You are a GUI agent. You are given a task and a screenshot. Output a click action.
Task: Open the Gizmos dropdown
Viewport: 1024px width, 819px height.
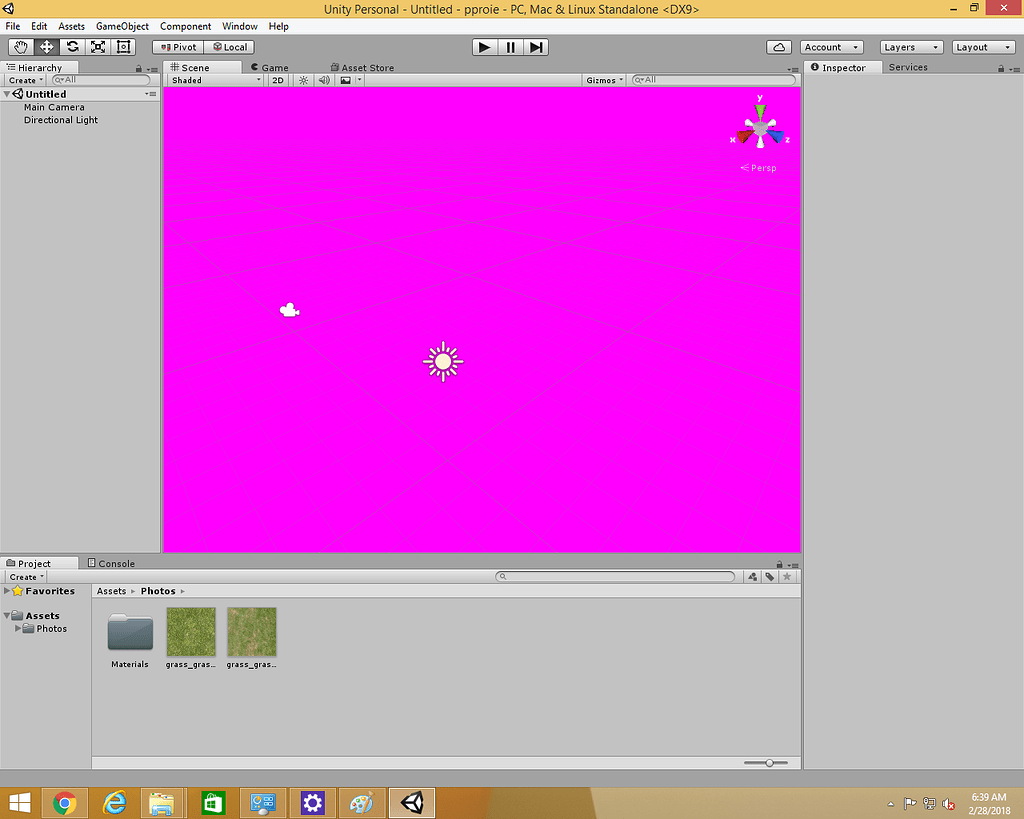[603, 80]
